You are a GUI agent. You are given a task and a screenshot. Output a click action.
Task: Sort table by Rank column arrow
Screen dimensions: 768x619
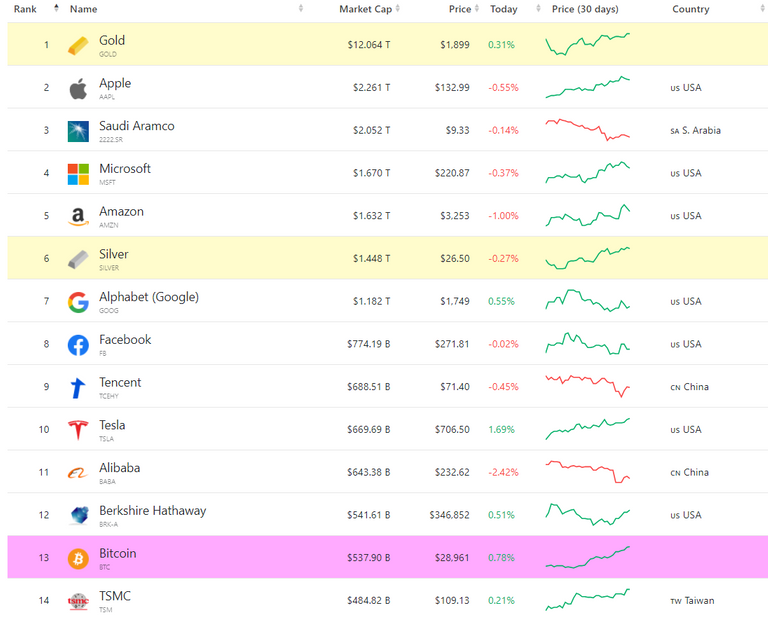pos(56,8)
